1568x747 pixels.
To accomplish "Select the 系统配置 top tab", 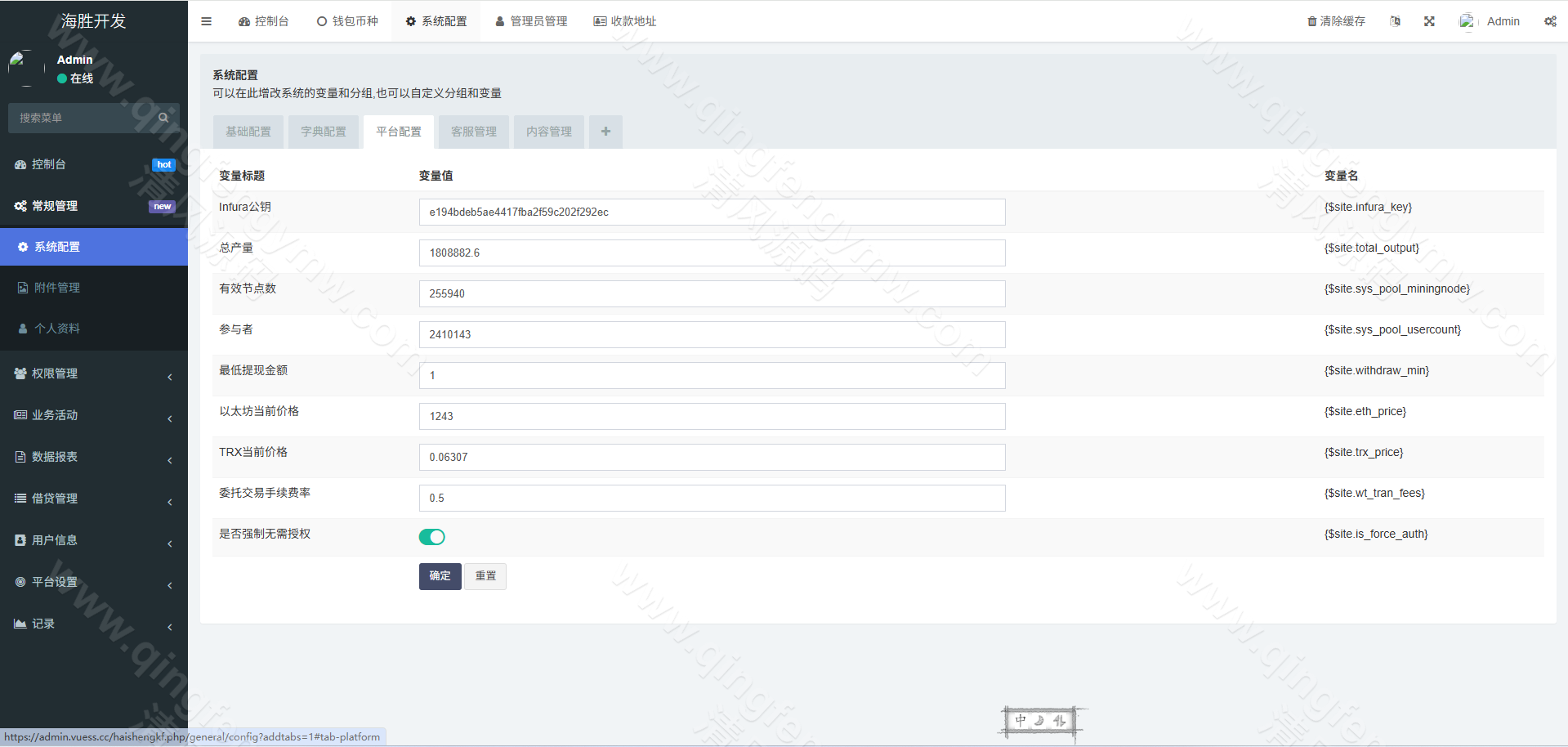I will (x=436, y=21).
